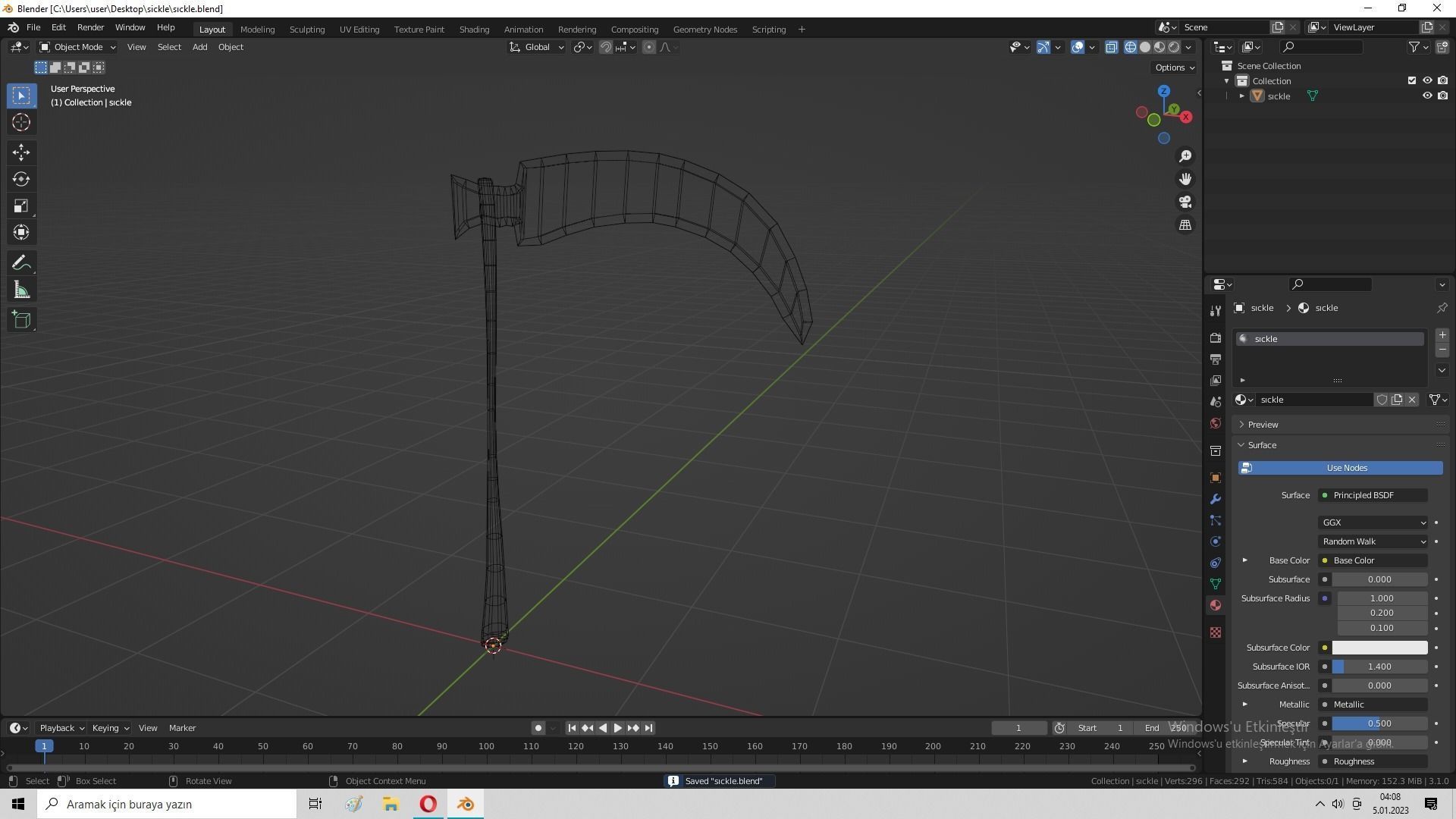Click the zoom view magnifier icon

click(1185, 156)
